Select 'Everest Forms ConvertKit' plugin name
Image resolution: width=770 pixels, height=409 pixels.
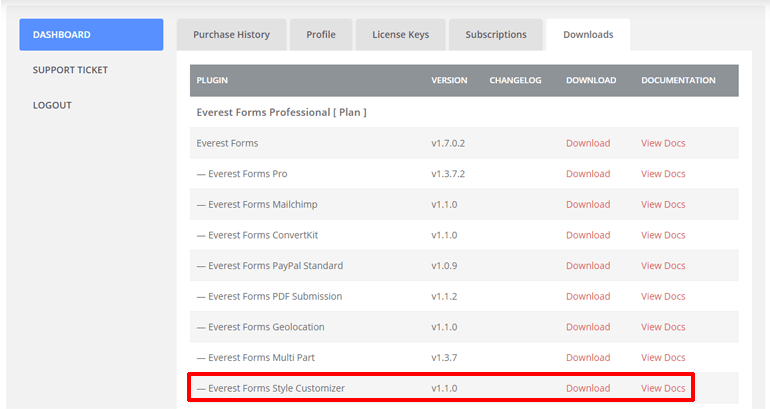pyautogui.click(x=263, y=235)
